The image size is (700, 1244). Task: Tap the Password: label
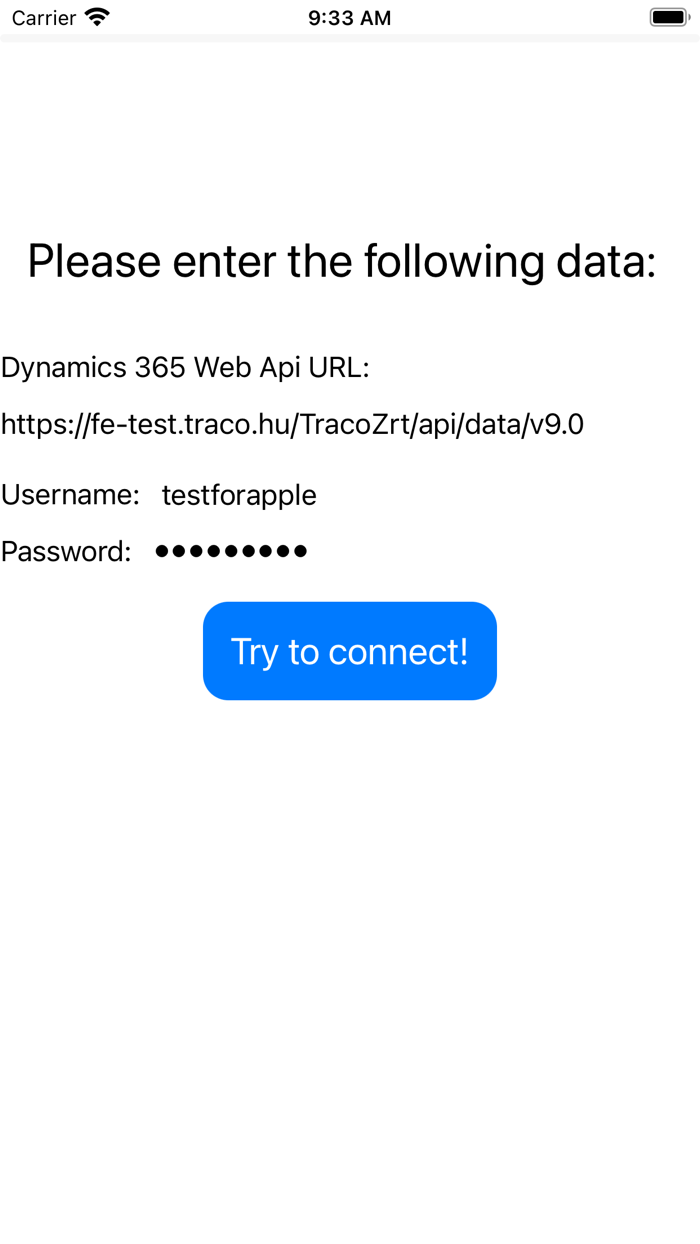(x=66, y=551)
